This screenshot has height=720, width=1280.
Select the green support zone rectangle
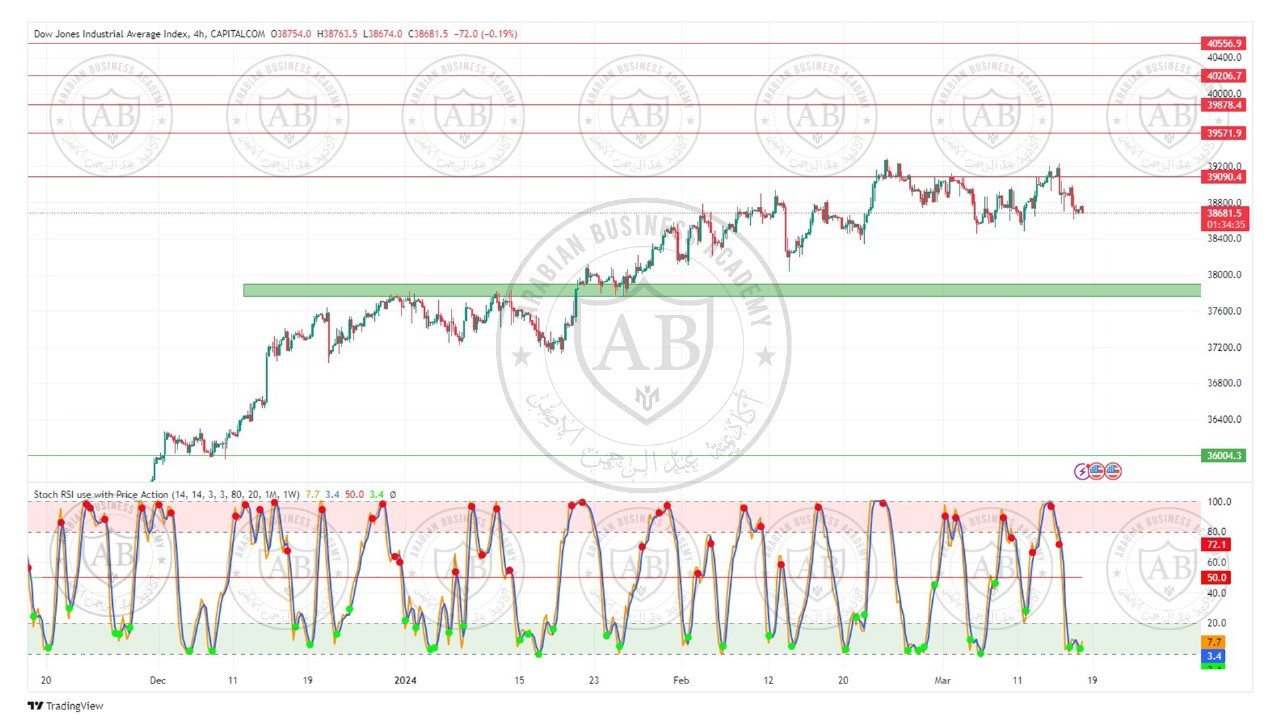(x=721, y=290)
